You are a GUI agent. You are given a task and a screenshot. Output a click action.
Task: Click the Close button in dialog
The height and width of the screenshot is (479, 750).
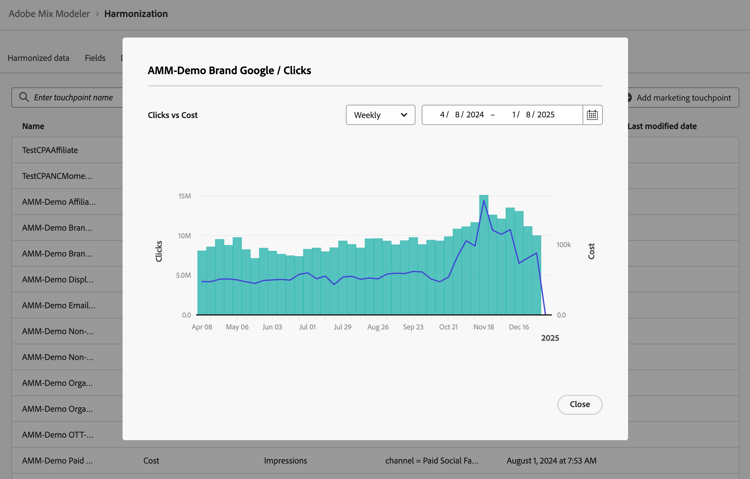(x=580, y=404)
